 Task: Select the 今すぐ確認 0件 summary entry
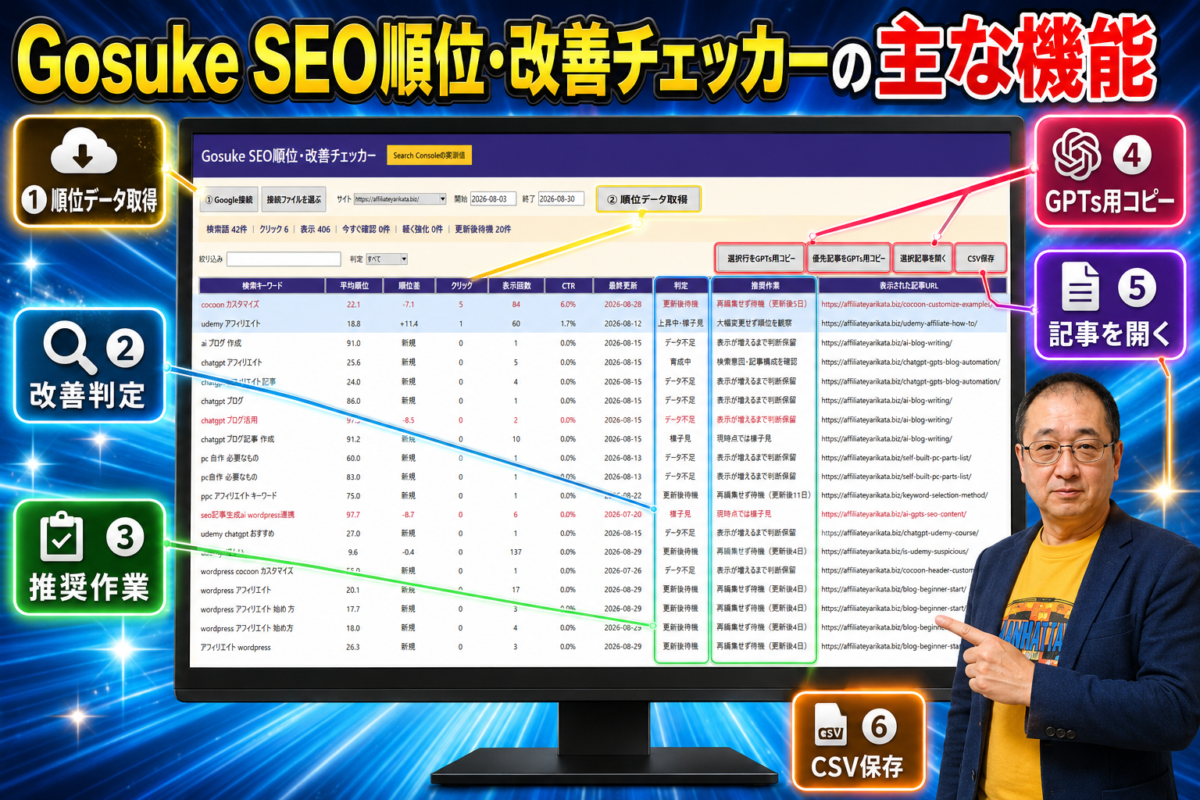pyautogui.click(x=365, y=229)
